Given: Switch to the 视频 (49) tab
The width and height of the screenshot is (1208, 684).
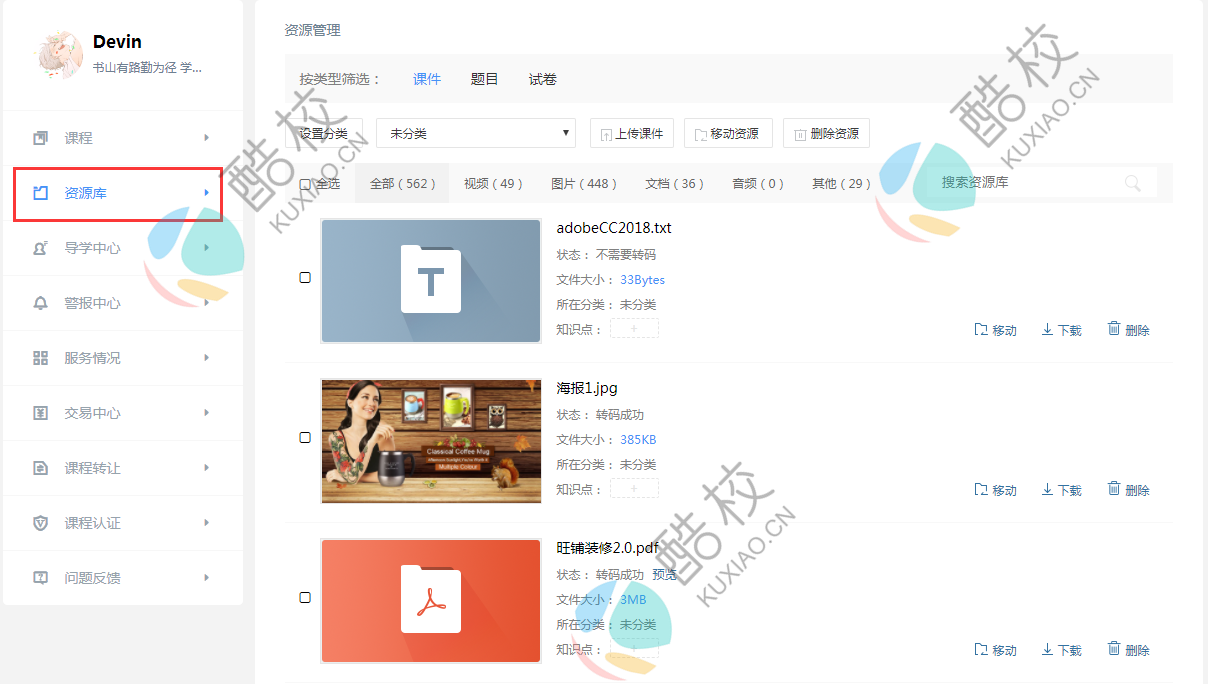Looking at the screenshot, I should [x=493, y=184].
